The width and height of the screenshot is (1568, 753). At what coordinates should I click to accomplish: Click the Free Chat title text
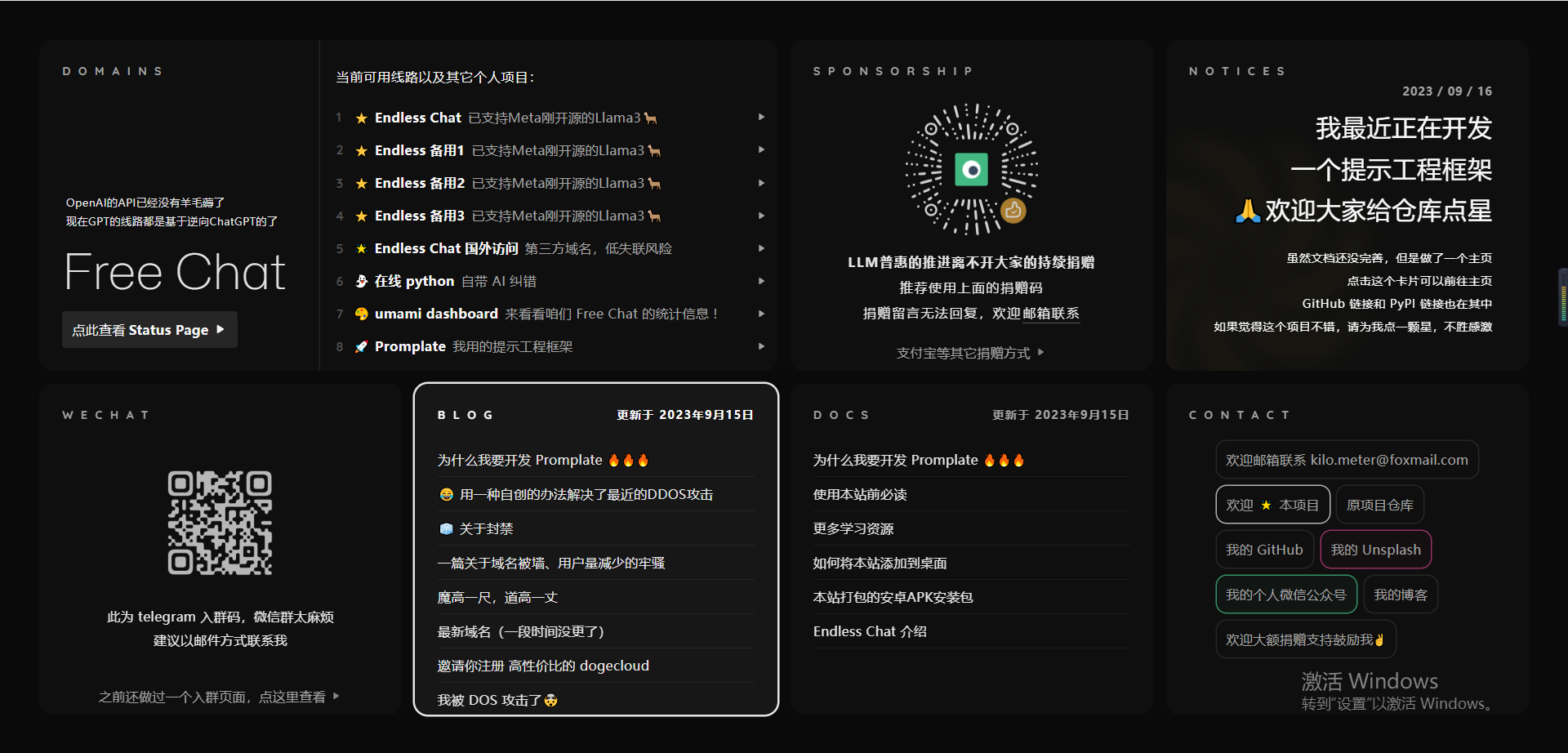click(175, 272)
